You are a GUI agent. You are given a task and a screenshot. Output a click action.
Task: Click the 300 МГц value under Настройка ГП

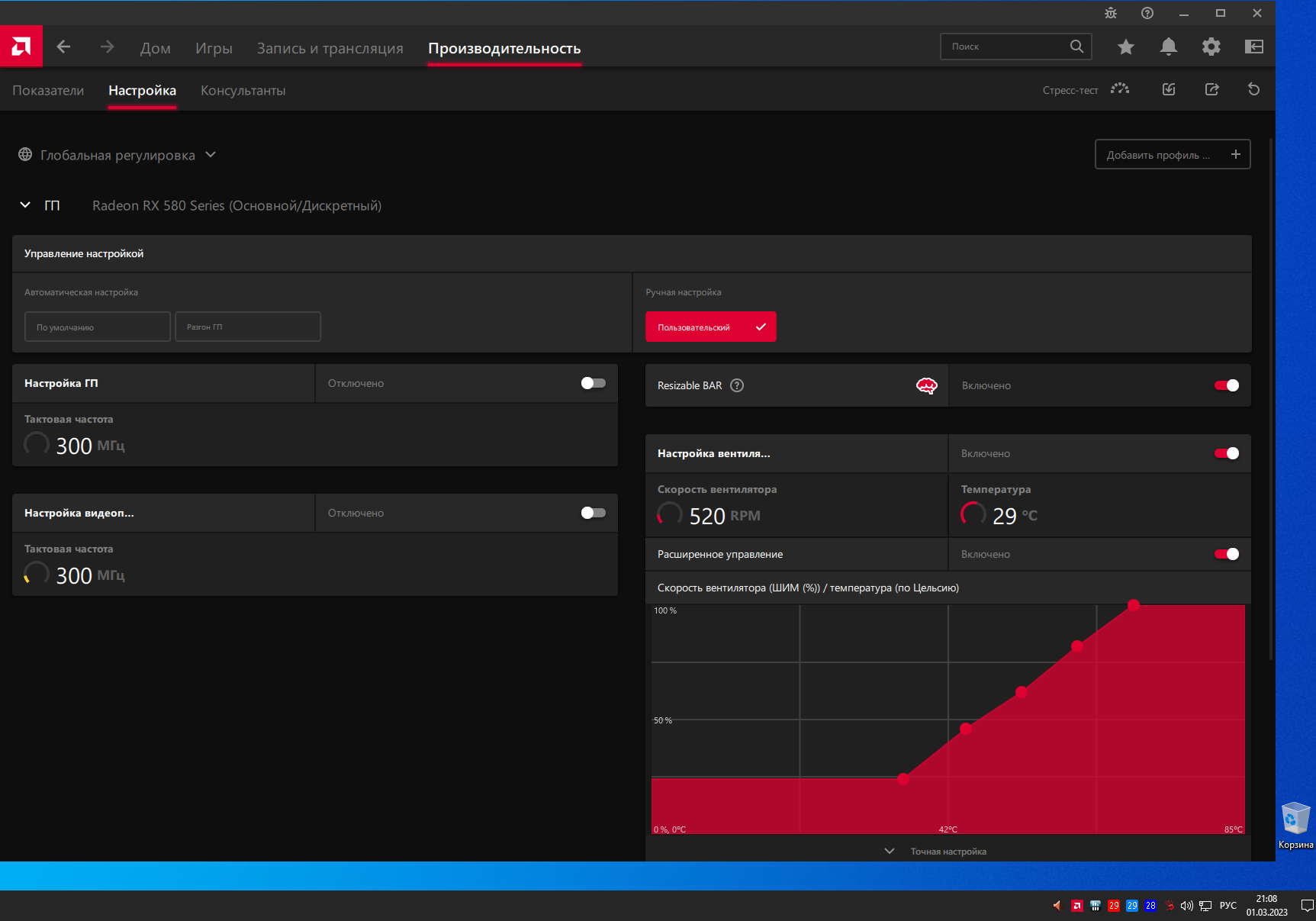click(90, 446)
